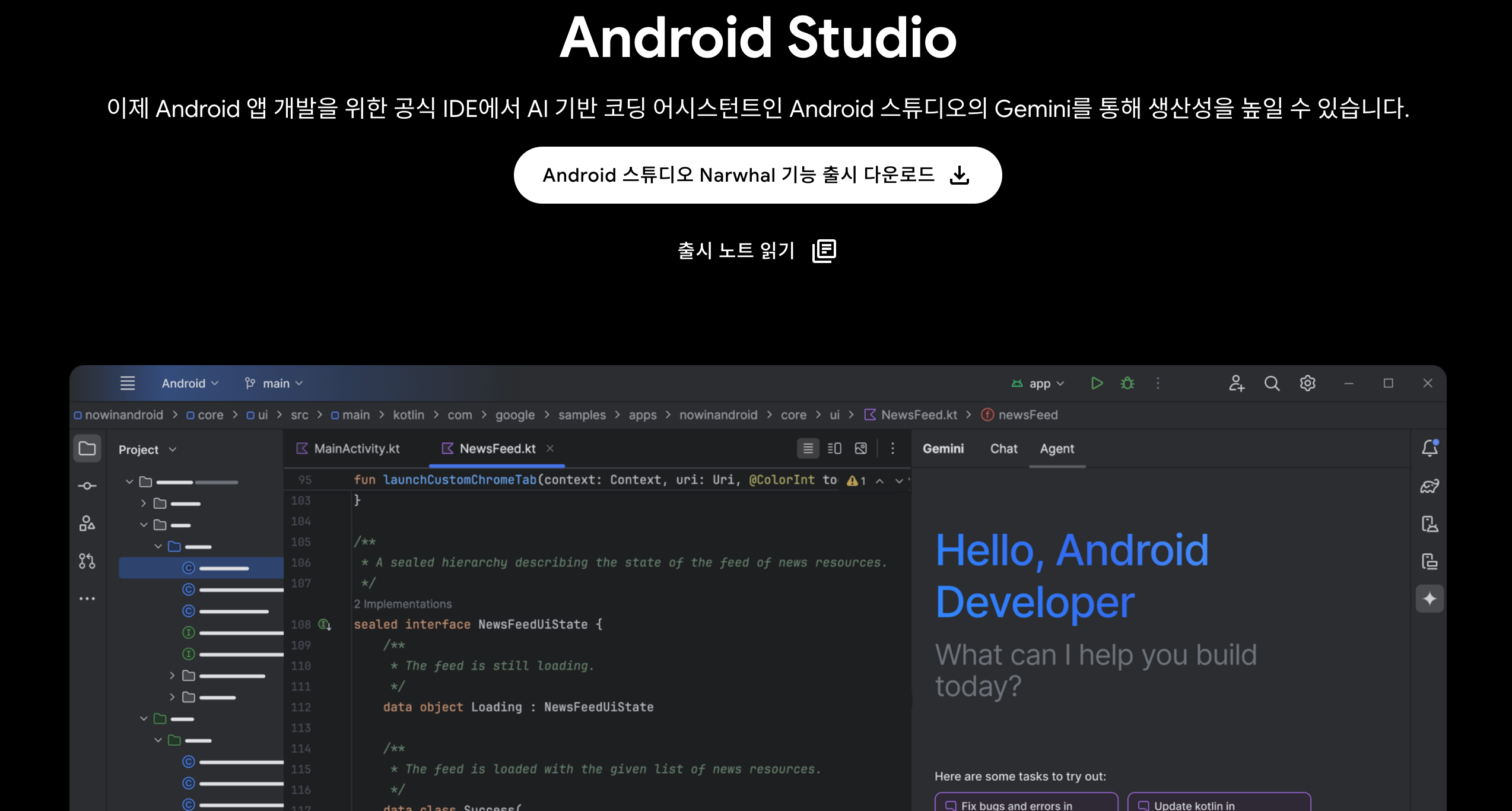The image size is (1512, 811).
Task: Open the Notifications bell icon
Action: point(1430,448)
